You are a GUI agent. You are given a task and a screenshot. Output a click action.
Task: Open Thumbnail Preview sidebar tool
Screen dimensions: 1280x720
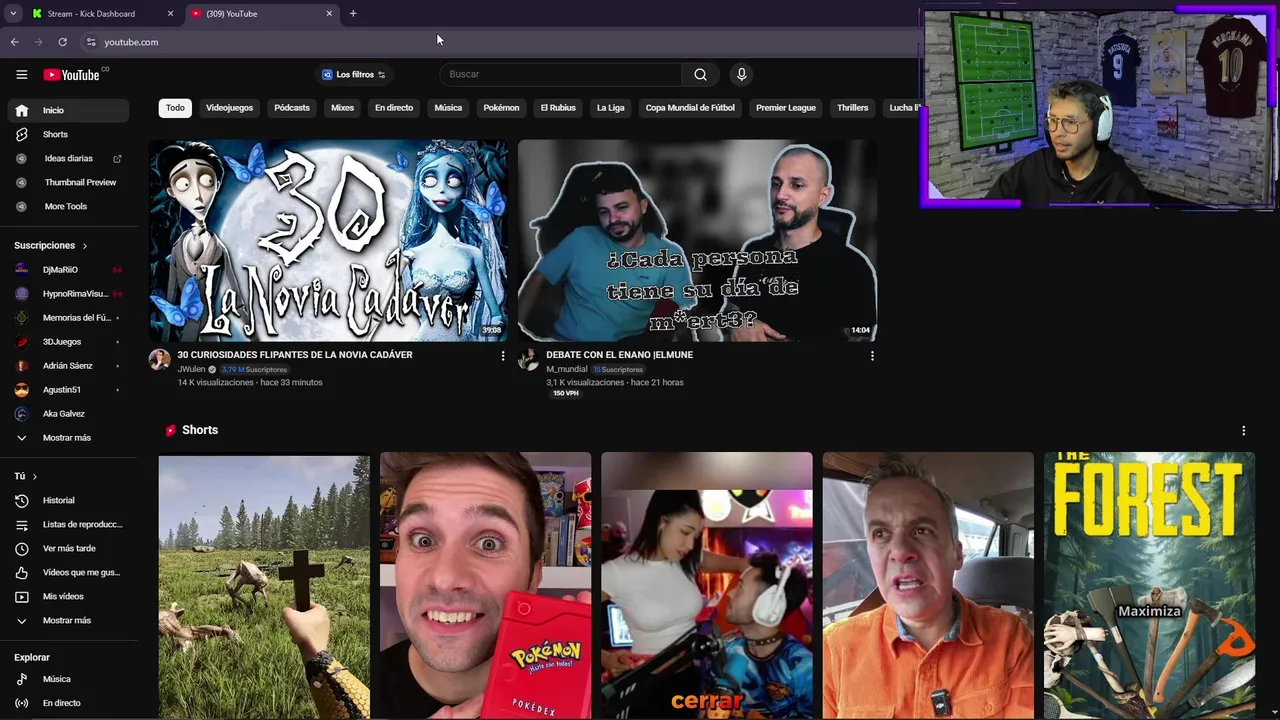pyautogui.click(x=68, y=182)
